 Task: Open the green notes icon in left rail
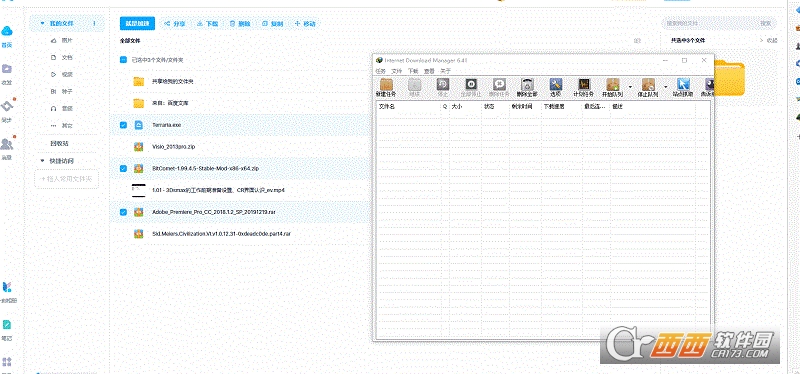click(7, 325)
